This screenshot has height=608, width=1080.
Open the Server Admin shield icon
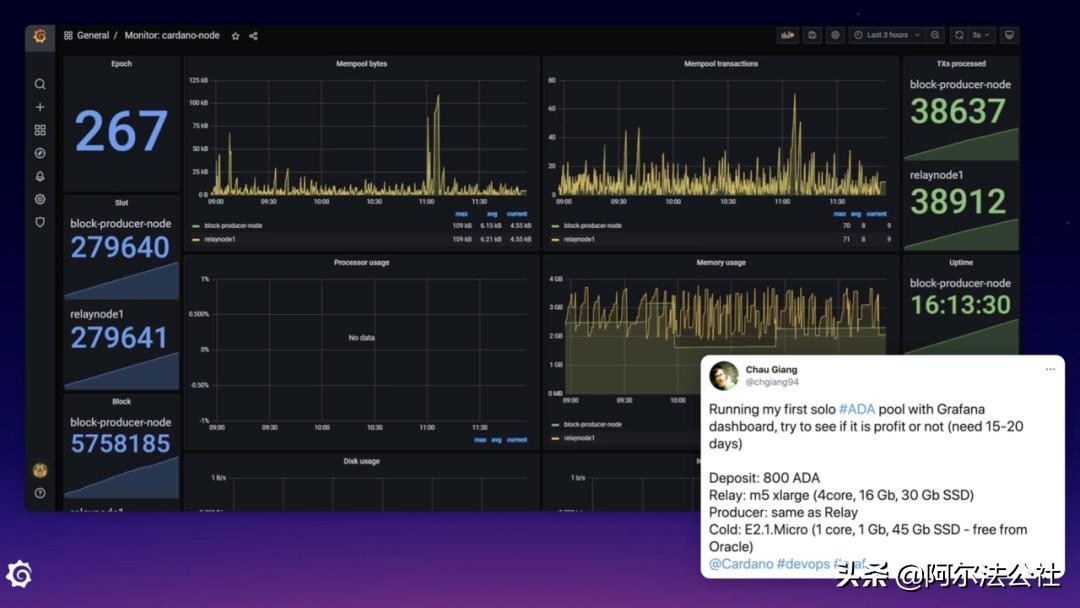[40, 222]
